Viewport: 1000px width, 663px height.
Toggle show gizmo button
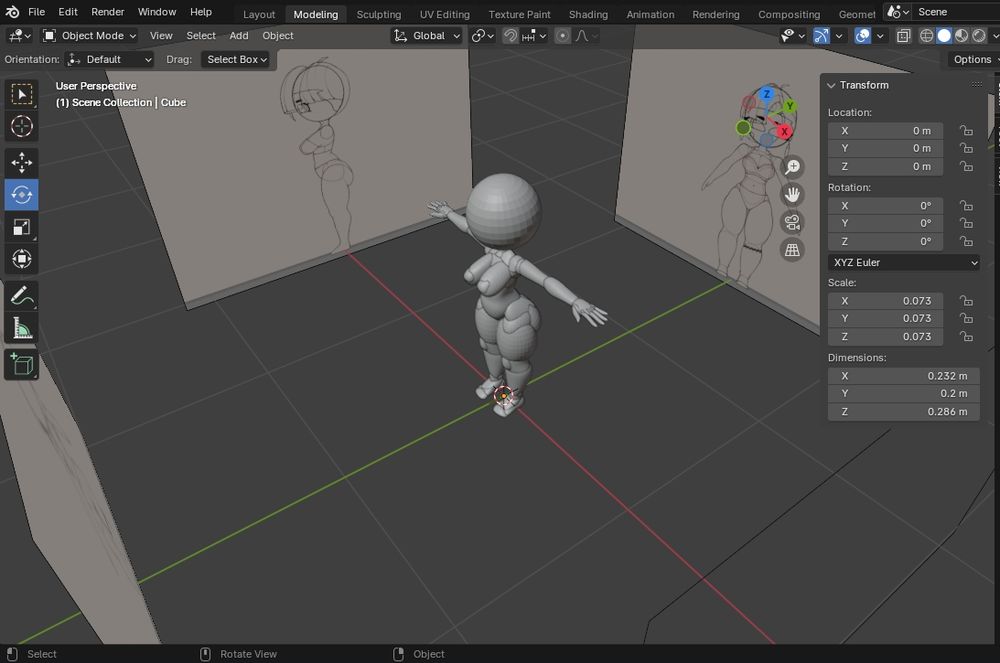pyautogui.click(x=821, y=36)
